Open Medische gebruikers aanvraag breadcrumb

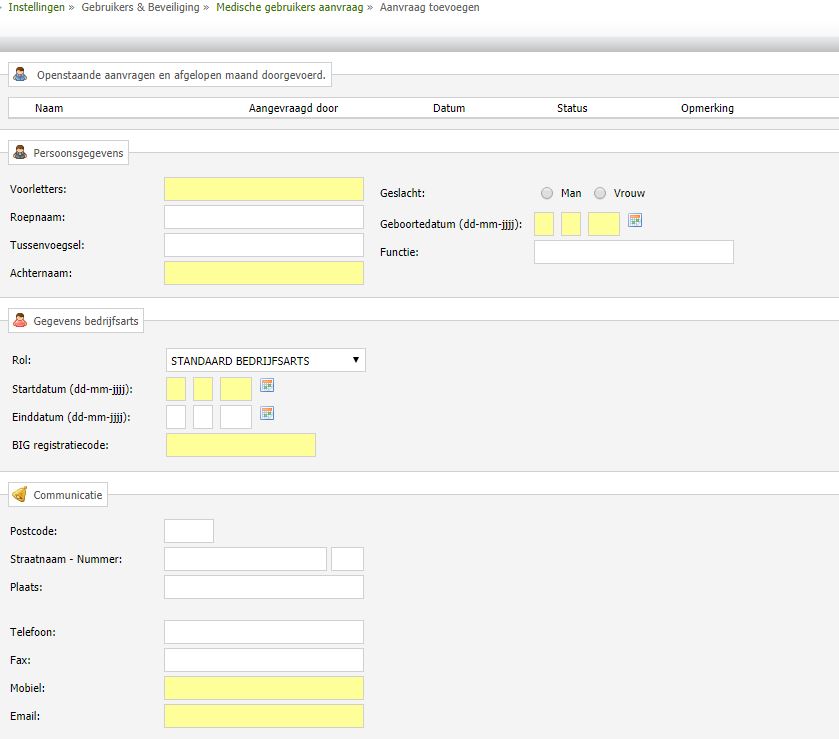(x=289, y=7)
